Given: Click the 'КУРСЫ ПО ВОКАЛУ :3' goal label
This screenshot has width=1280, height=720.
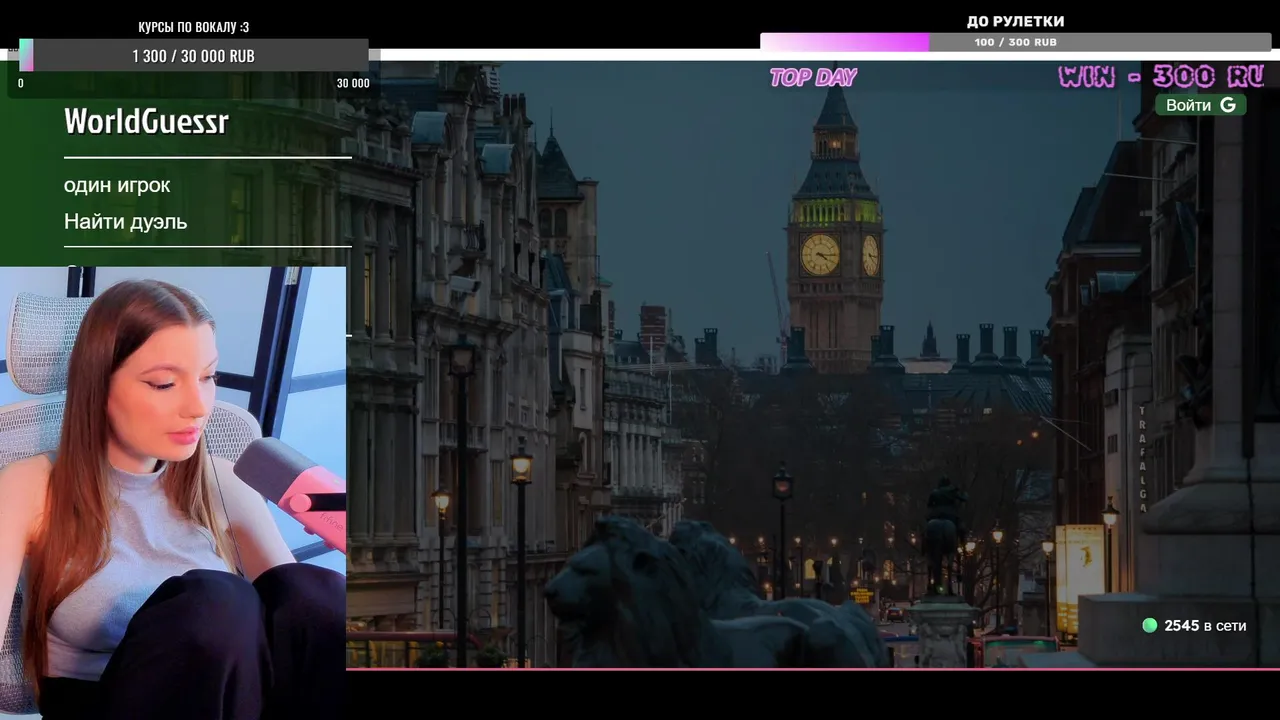Looking at the screenshot, I should pos(194,27).
